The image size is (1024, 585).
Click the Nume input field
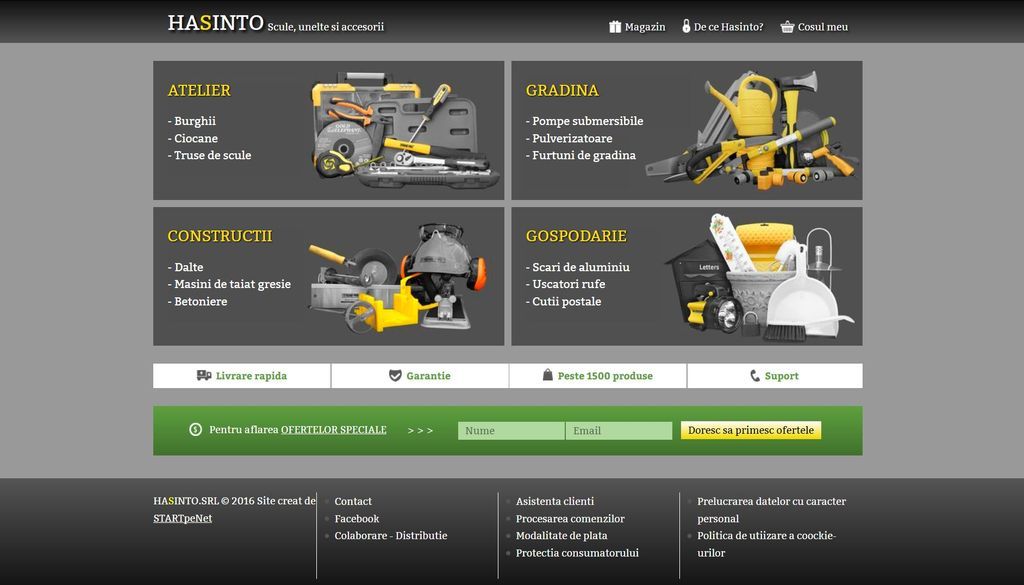click(x=511, y=431)
